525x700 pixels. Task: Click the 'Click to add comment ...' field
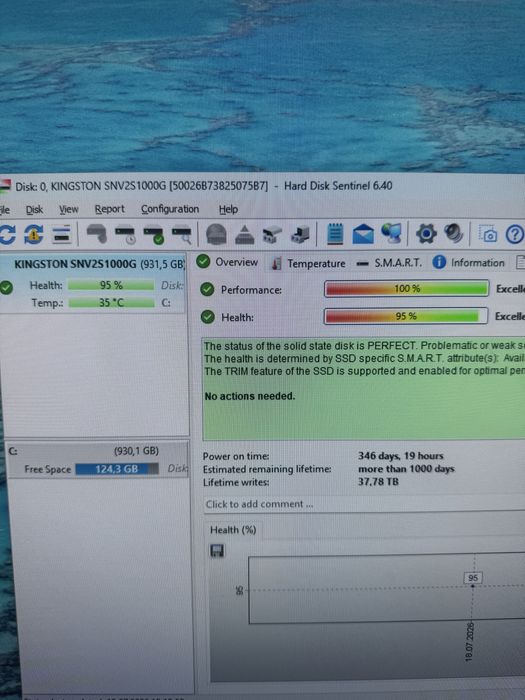click(364, 504)
